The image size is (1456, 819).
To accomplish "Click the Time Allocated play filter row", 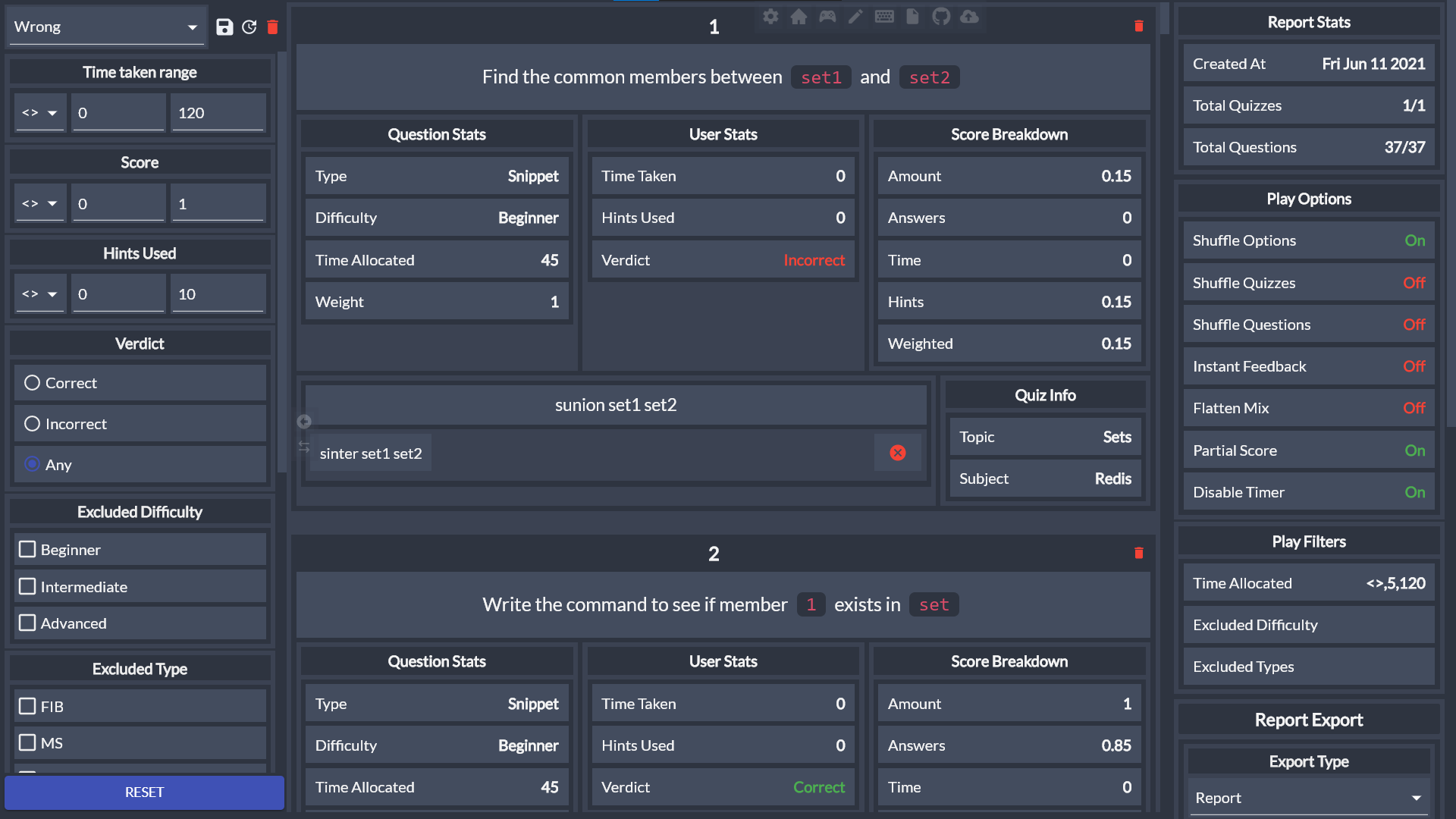I will click(1308, 583).
